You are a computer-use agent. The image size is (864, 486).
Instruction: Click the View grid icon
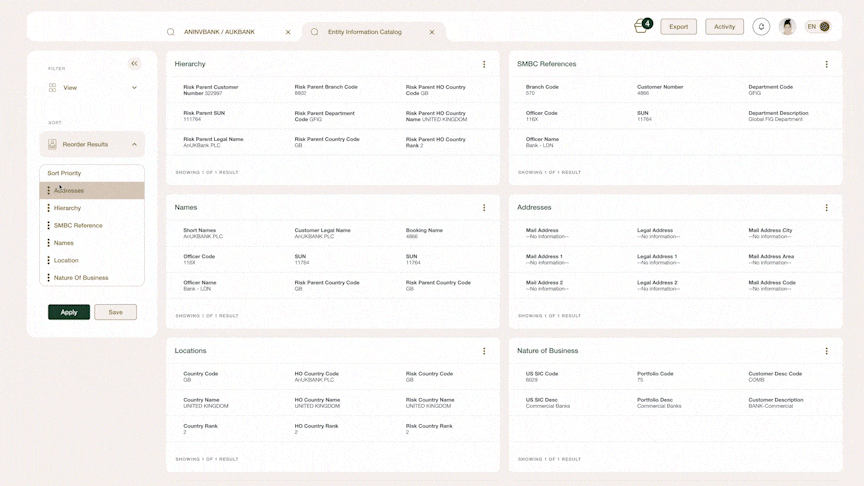(x=52, y=88)
